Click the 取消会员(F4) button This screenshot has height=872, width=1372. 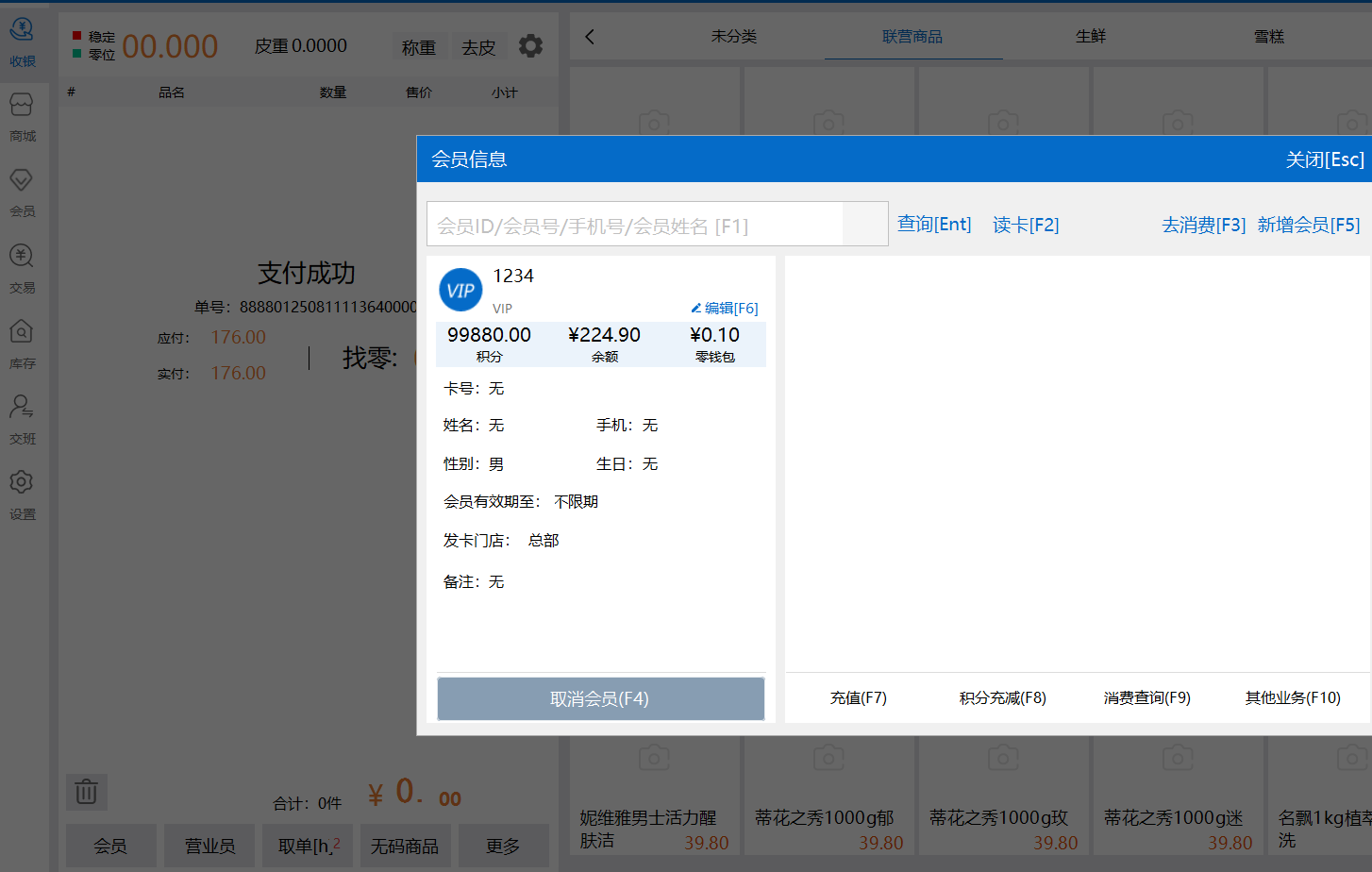600,698
